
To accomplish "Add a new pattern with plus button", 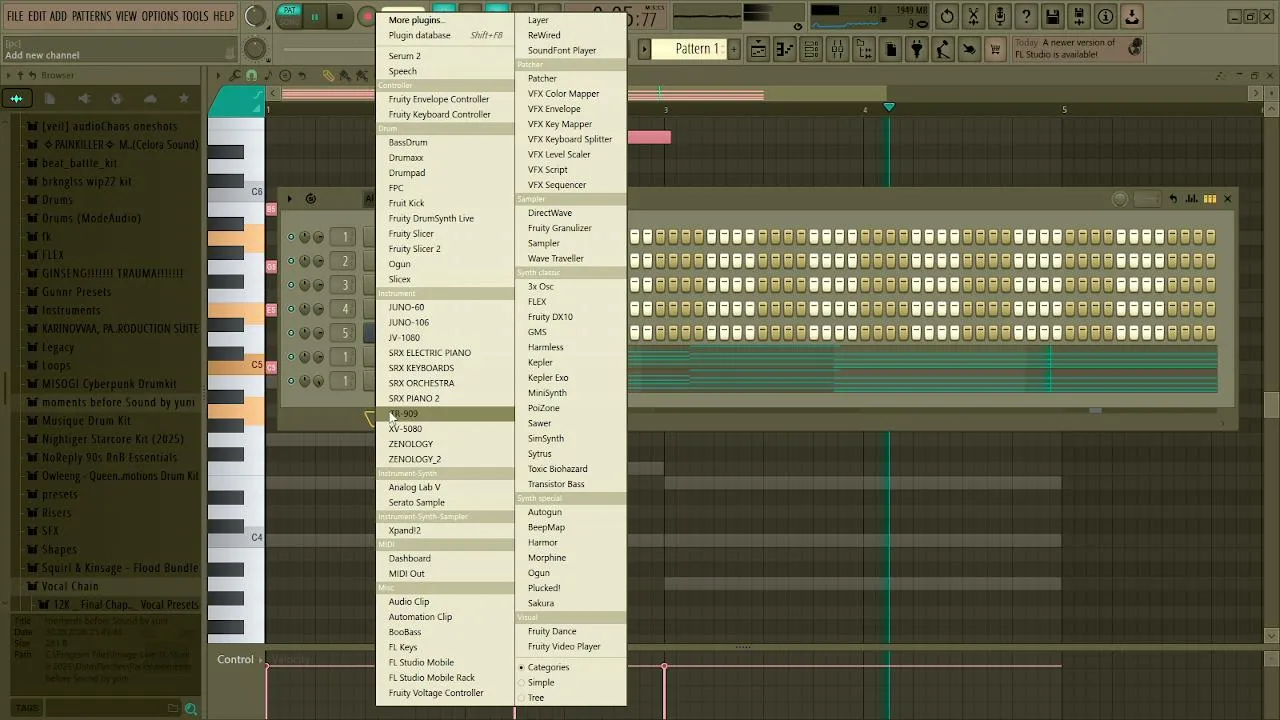I will pyautogui.click(x=733, y=49).
